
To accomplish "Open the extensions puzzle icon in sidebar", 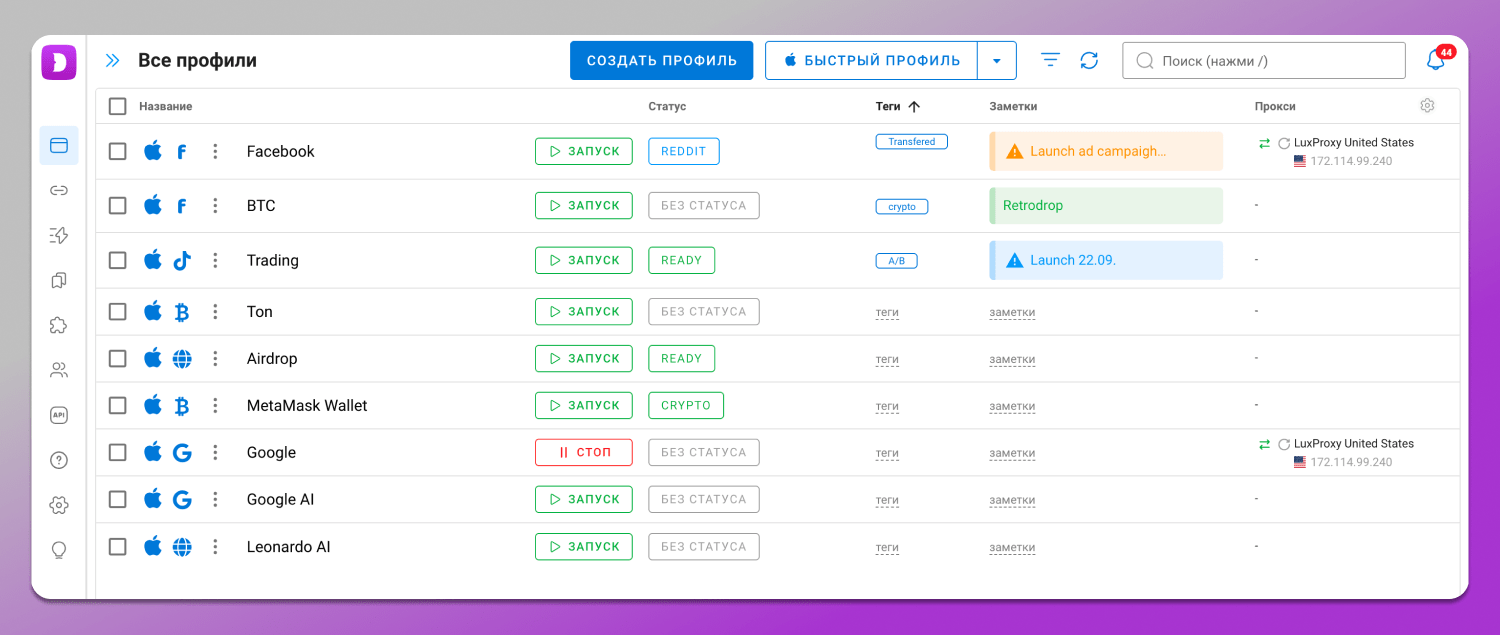I will (x=59, y=325).
